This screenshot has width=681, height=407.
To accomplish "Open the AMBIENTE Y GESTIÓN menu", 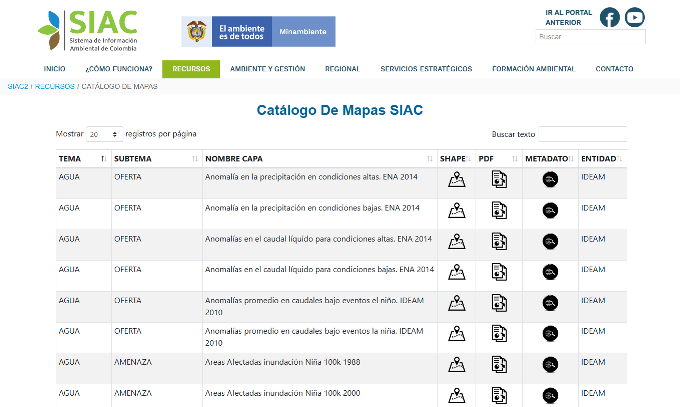I will click(x=267, y=69).
